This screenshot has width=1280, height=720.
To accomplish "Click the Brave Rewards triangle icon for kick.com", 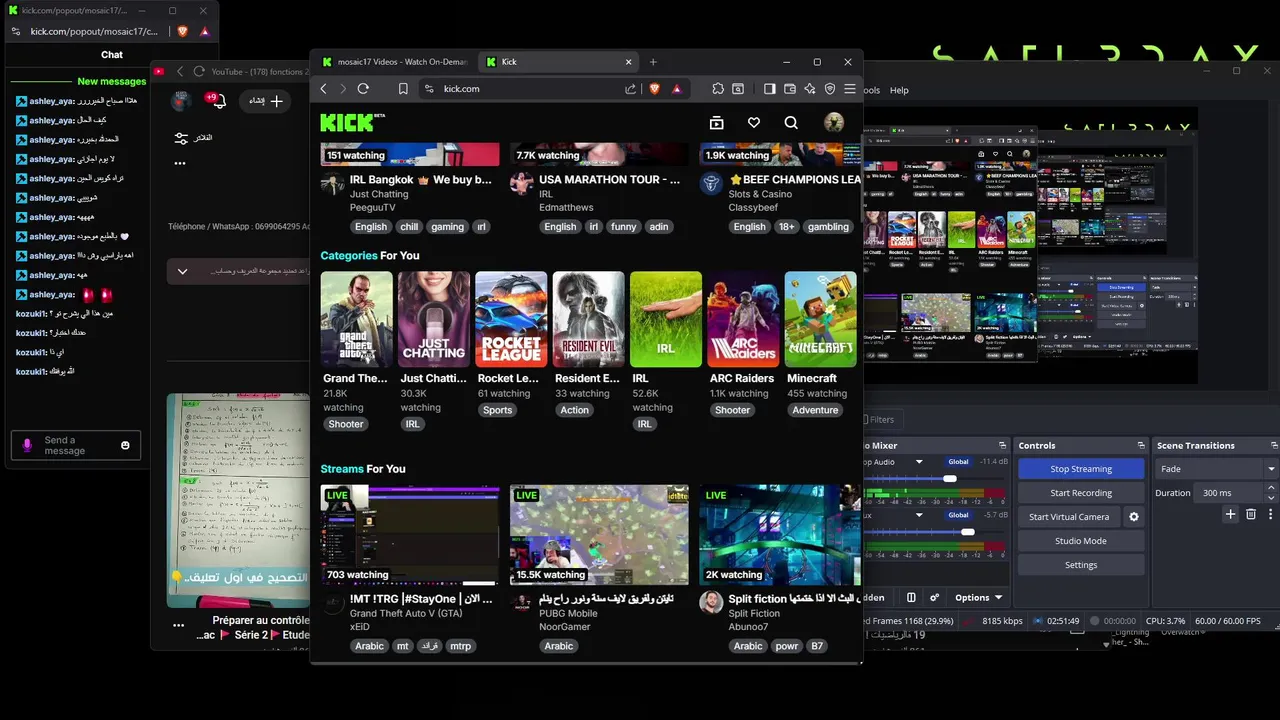I will click(x=677, y=89).
